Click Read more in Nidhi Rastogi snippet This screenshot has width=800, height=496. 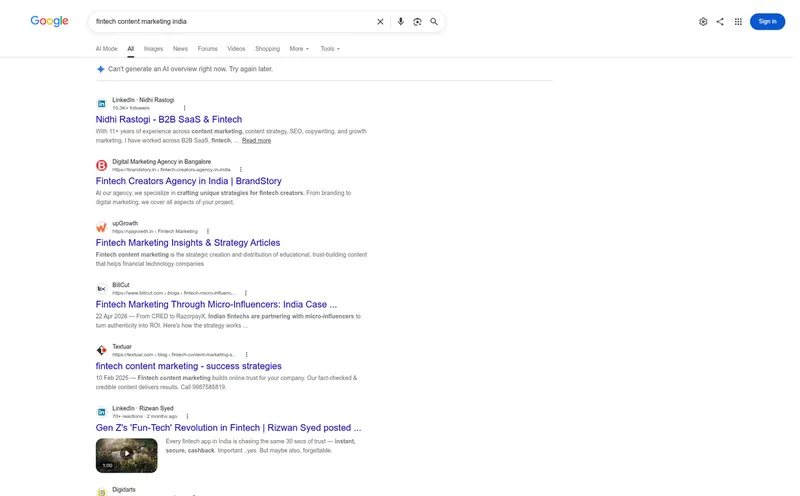pyautogui.click(x=256, y=140)
